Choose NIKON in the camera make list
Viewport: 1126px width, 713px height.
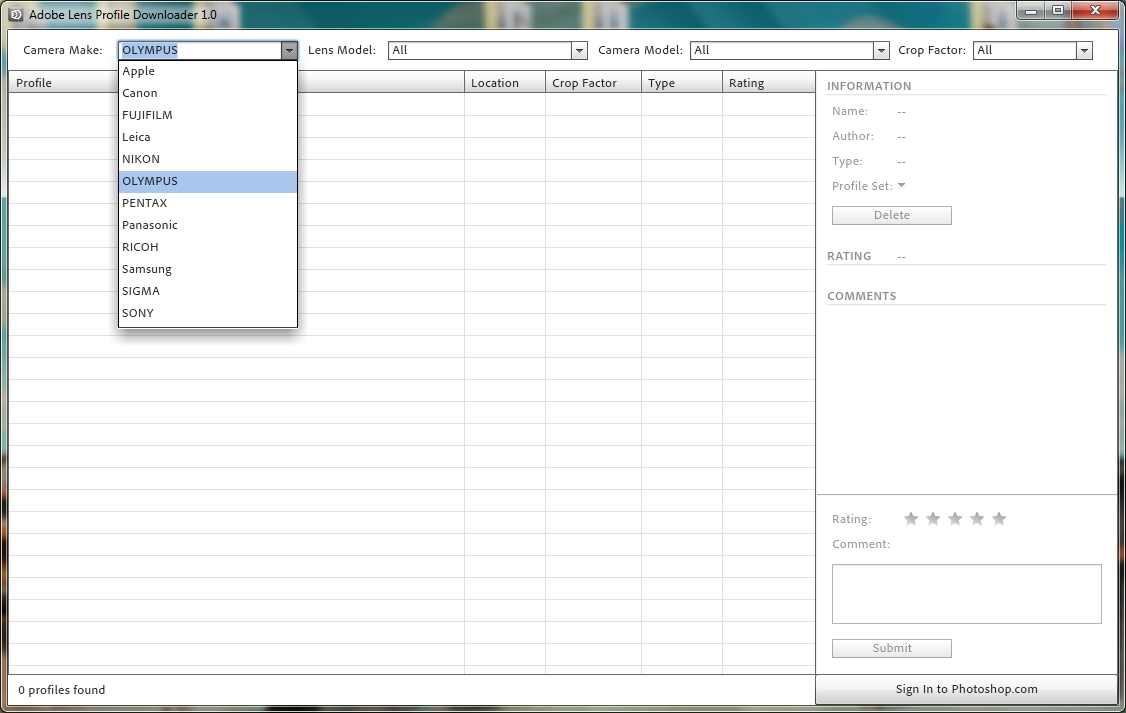pyautogui.click(x=141, y=159)
